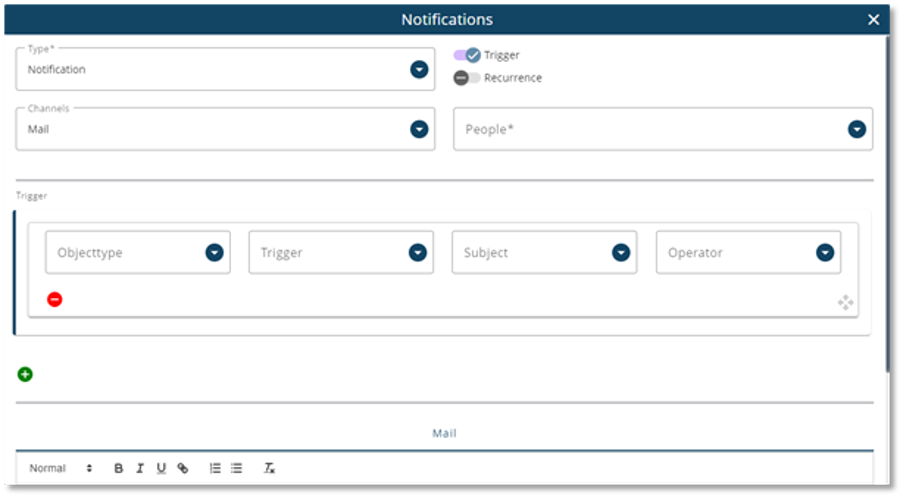Open the Type dropdown showing Notification

225,69
